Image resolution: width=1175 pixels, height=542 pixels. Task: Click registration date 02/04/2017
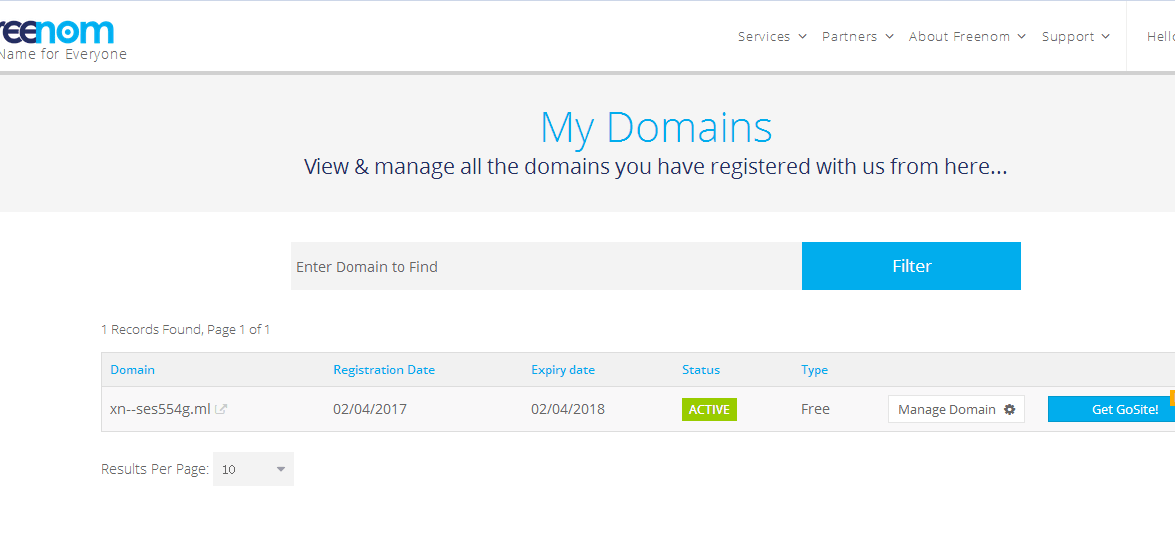click(x=370, y=409)
